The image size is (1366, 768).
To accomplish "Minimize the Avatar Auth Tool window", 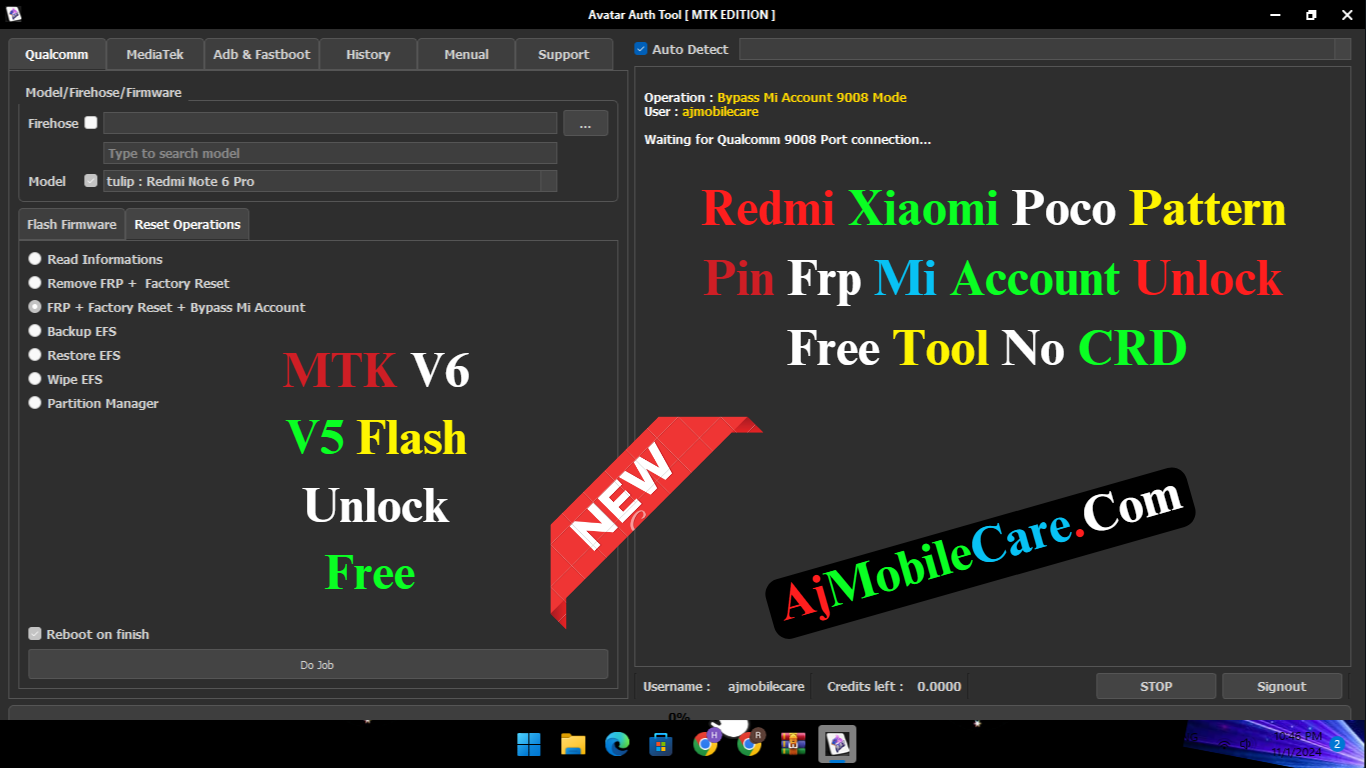I will pyautogui.click(x=1275, y=15).
